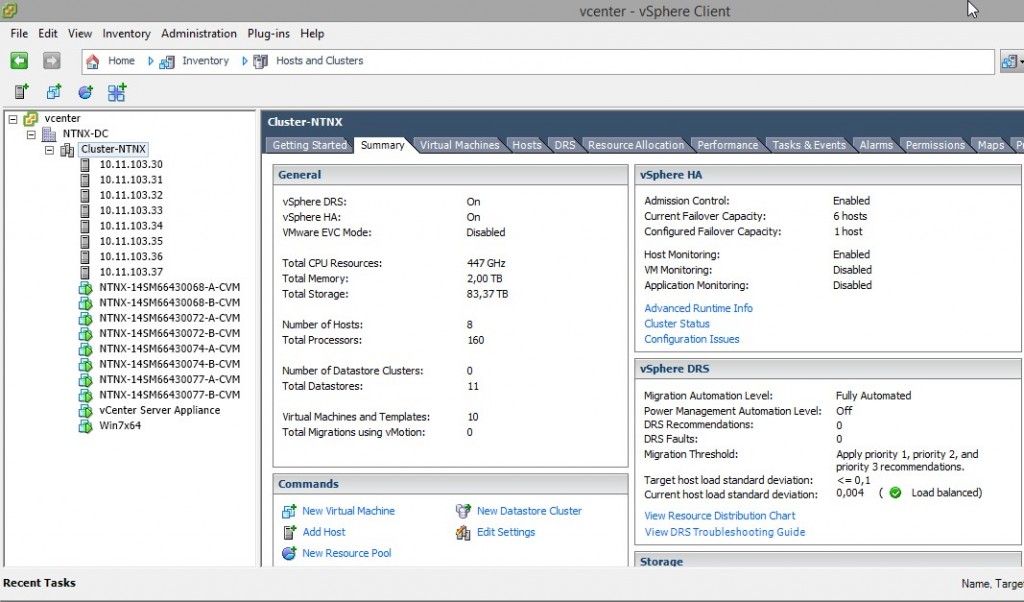
Task: Open the Performance tab
Action: point(728,144)
